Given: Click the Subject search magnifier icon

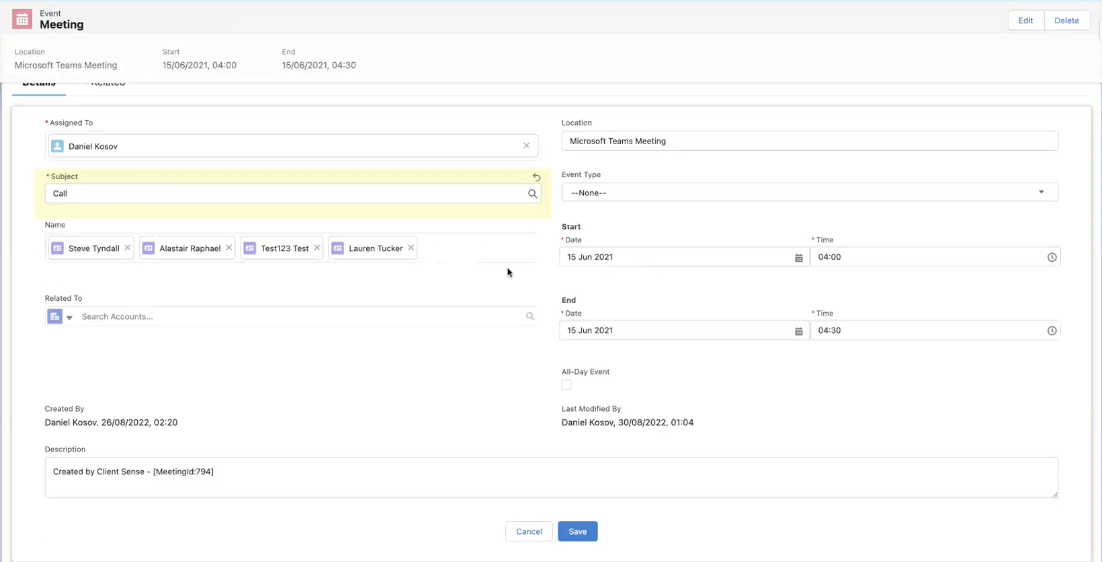Looking at the screenshot, I should click(x=533, y=194).
